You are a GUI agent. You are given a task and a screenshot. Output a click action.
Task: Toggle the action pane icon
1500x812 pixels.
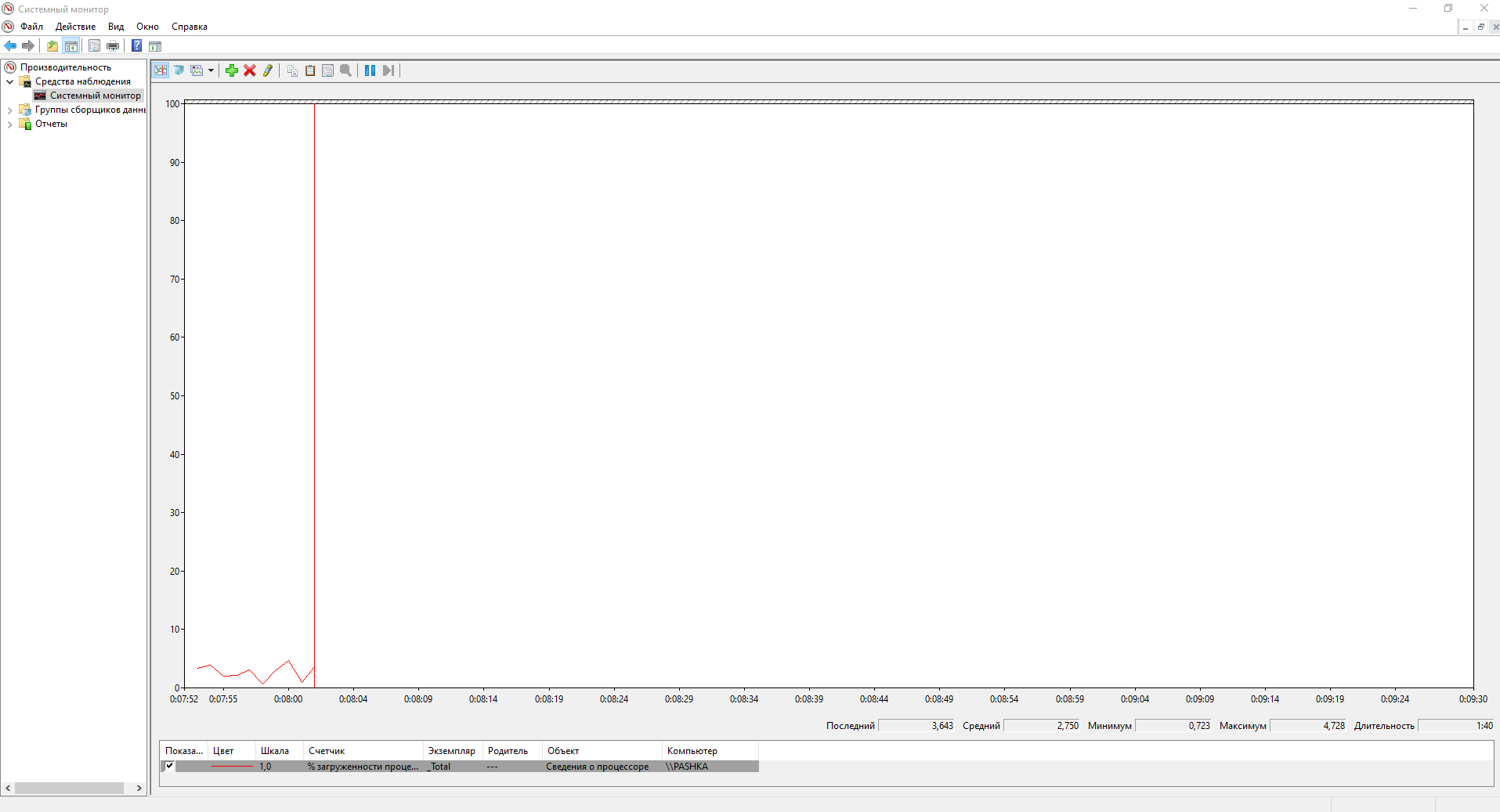(155, 46)
